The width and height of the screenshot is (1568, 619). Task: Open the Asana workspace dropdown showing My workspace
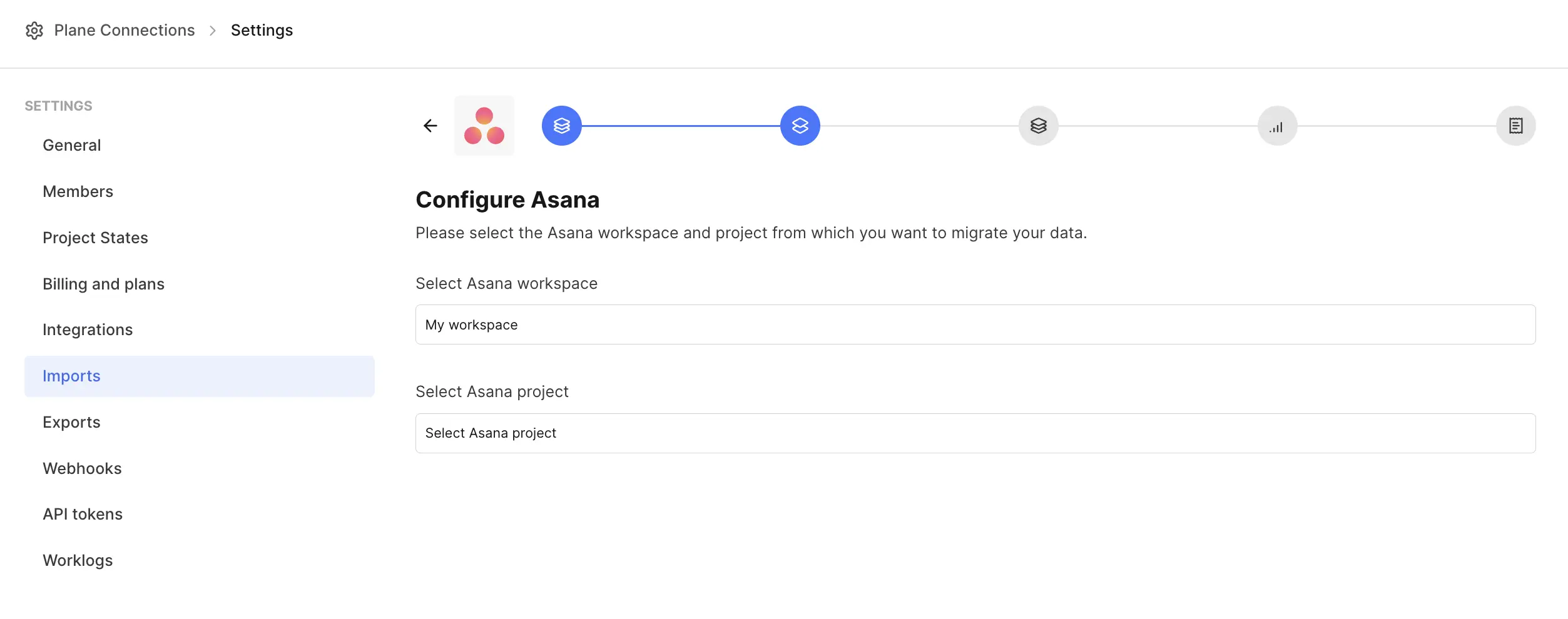click(x=975, y=325)
